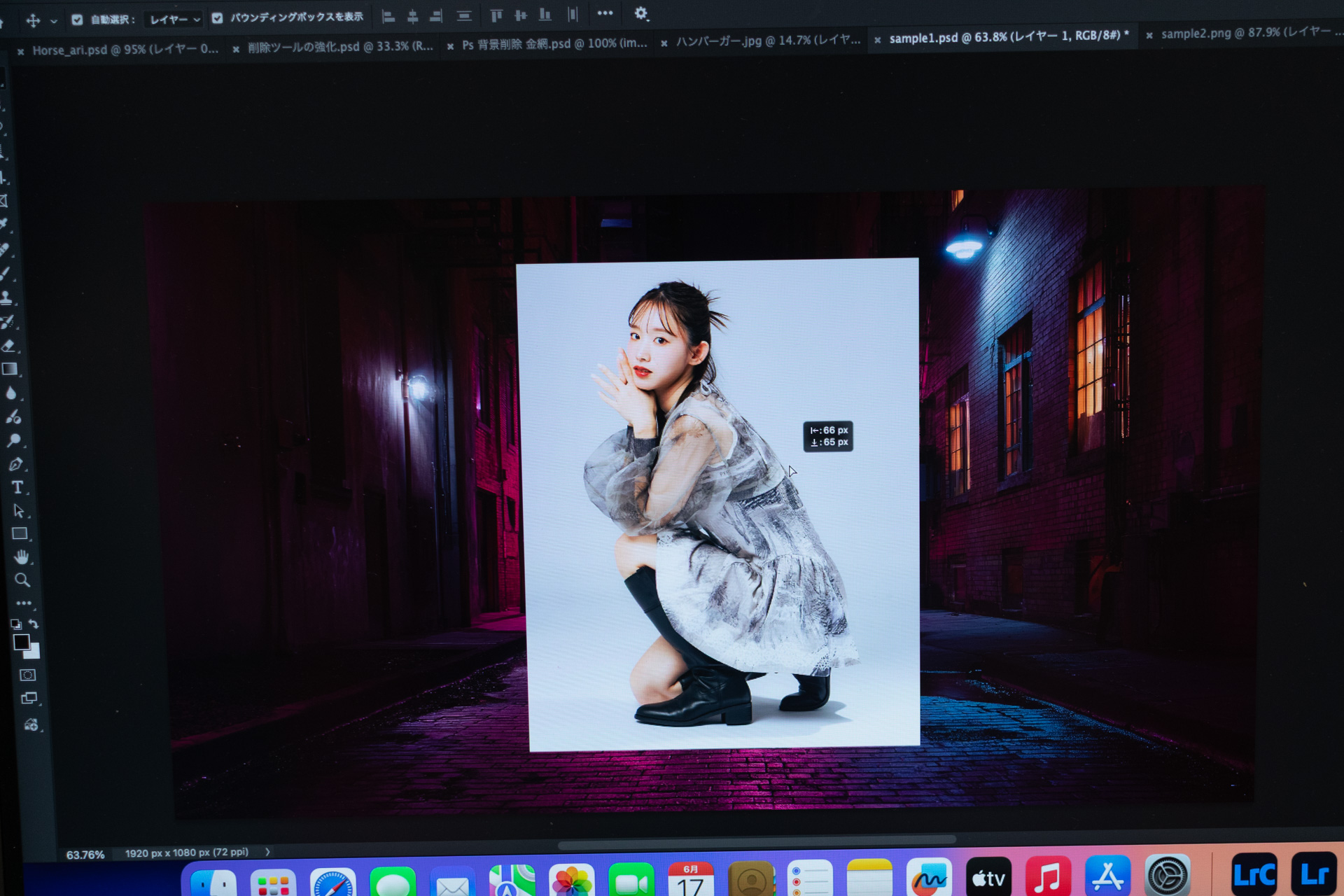1344x896 pixels.
Task: Close the Ps 背景削除 金網.psd tab
Action: (x=450, y=46)
